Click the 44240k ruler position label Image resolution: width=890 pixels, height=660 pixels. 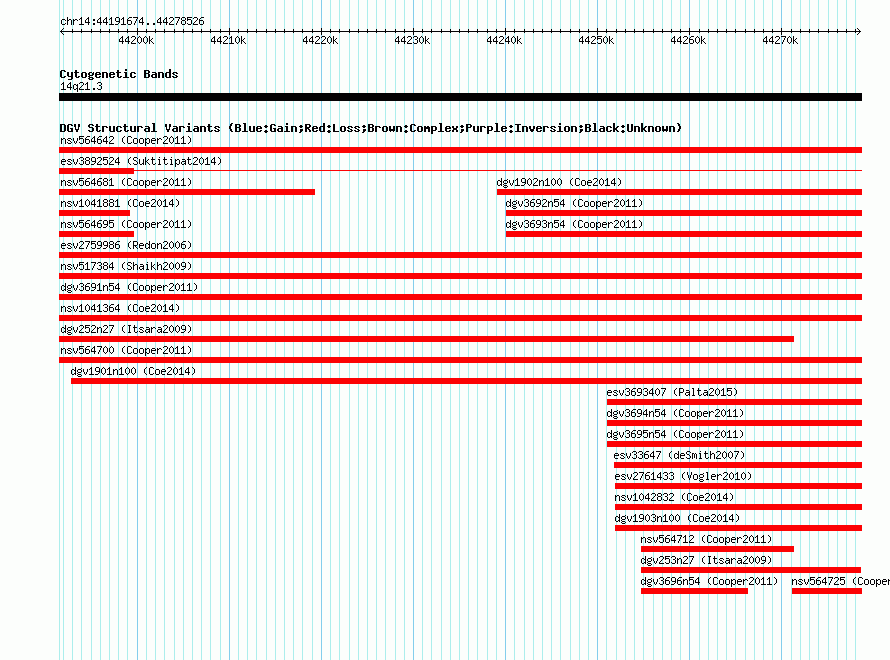(x=504, y=40)
